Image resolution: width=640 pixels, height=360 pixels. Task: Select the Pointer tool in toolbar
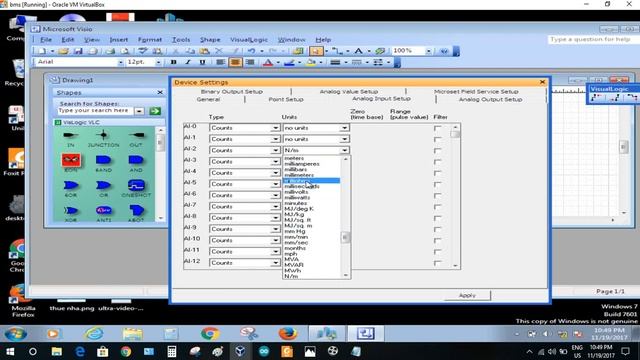pyautogui.click(x=316, y=51)
